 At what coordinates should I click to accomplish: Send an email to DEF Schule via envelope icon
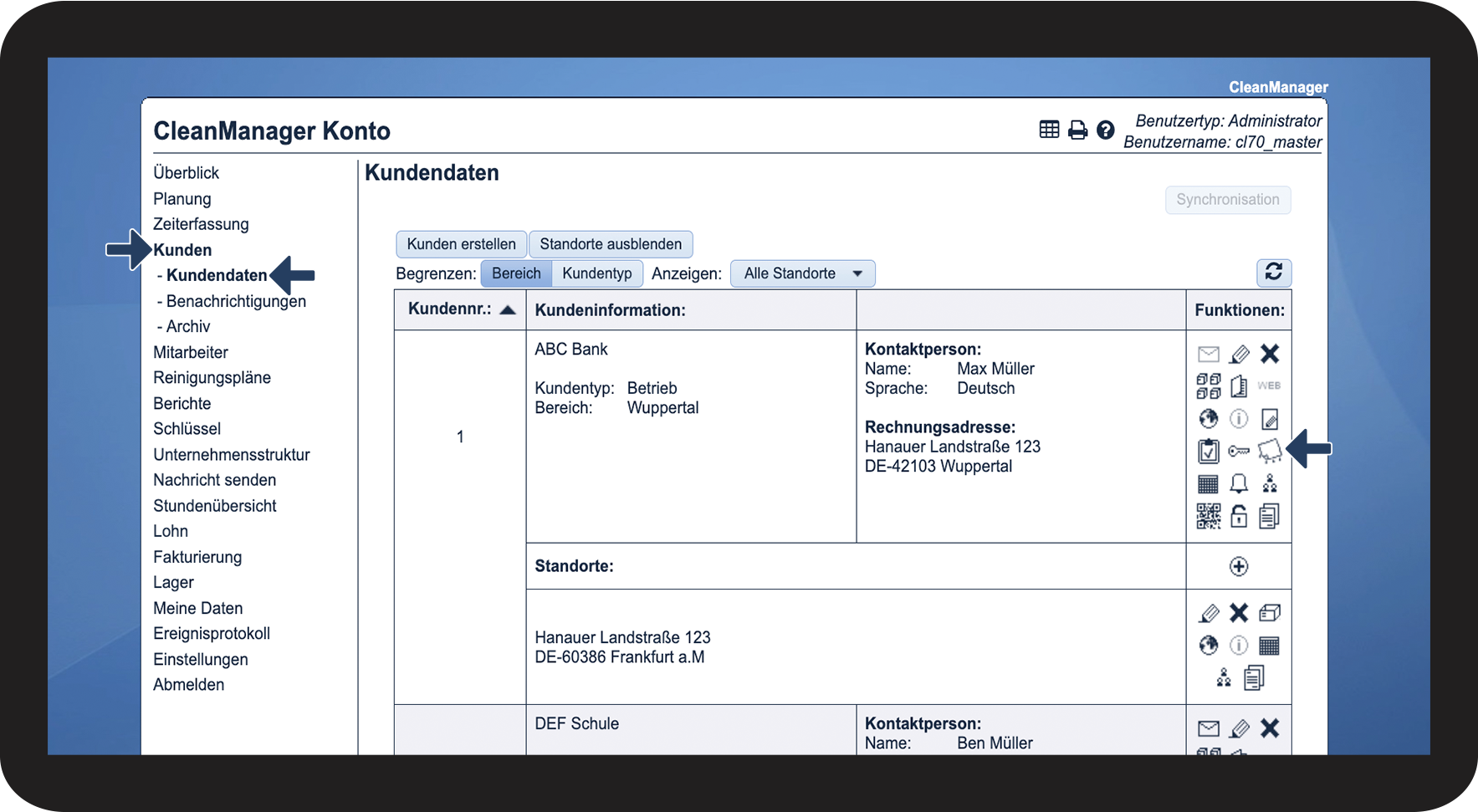pyautogui.click(x=1209, y=728)
